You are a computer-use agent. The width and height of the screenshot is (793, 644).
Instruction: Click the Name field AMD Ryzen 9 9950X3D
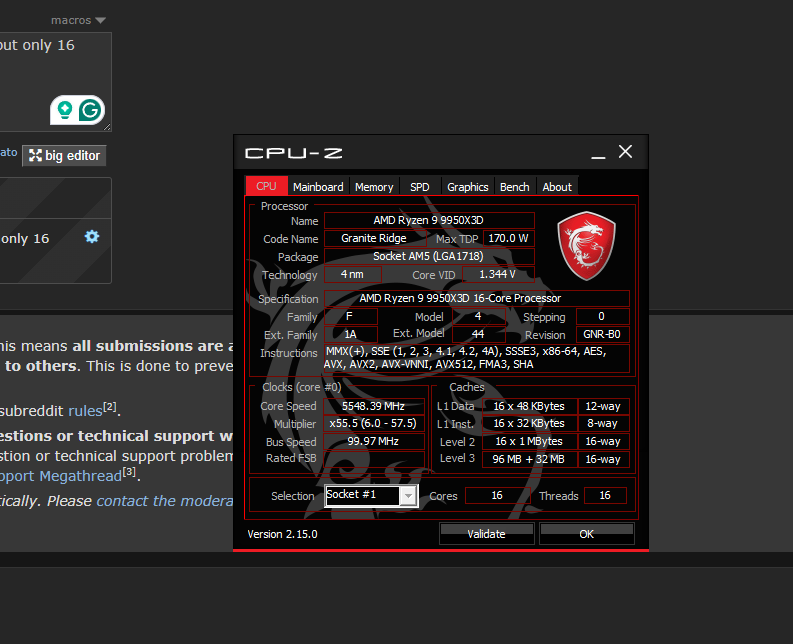click(x=429, y=221)
